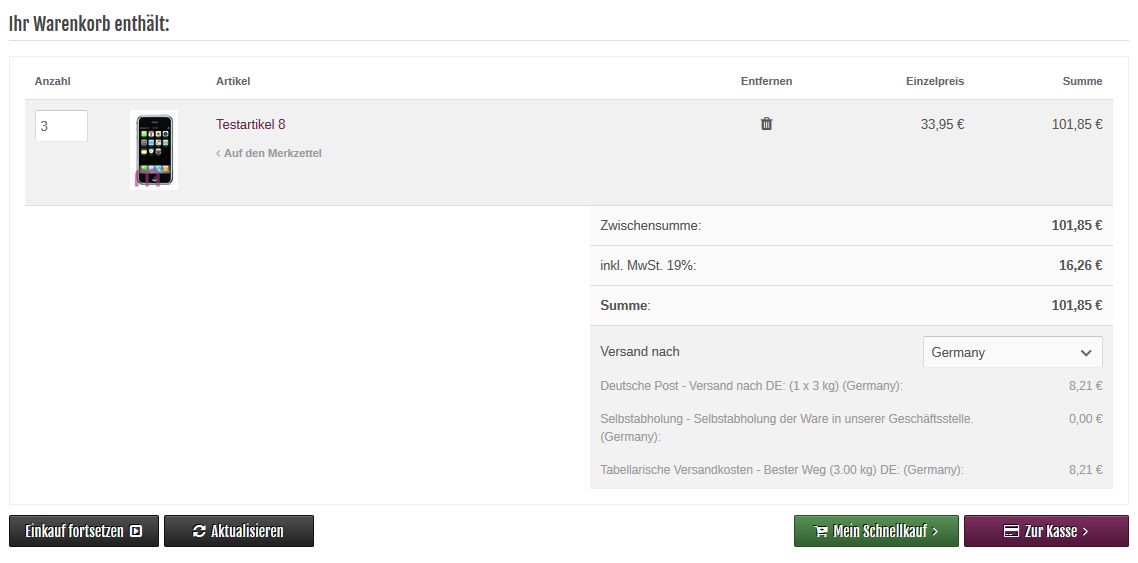Select Deutsche Post shipping option
1138x563 pixels.
[x=751, y=386]
